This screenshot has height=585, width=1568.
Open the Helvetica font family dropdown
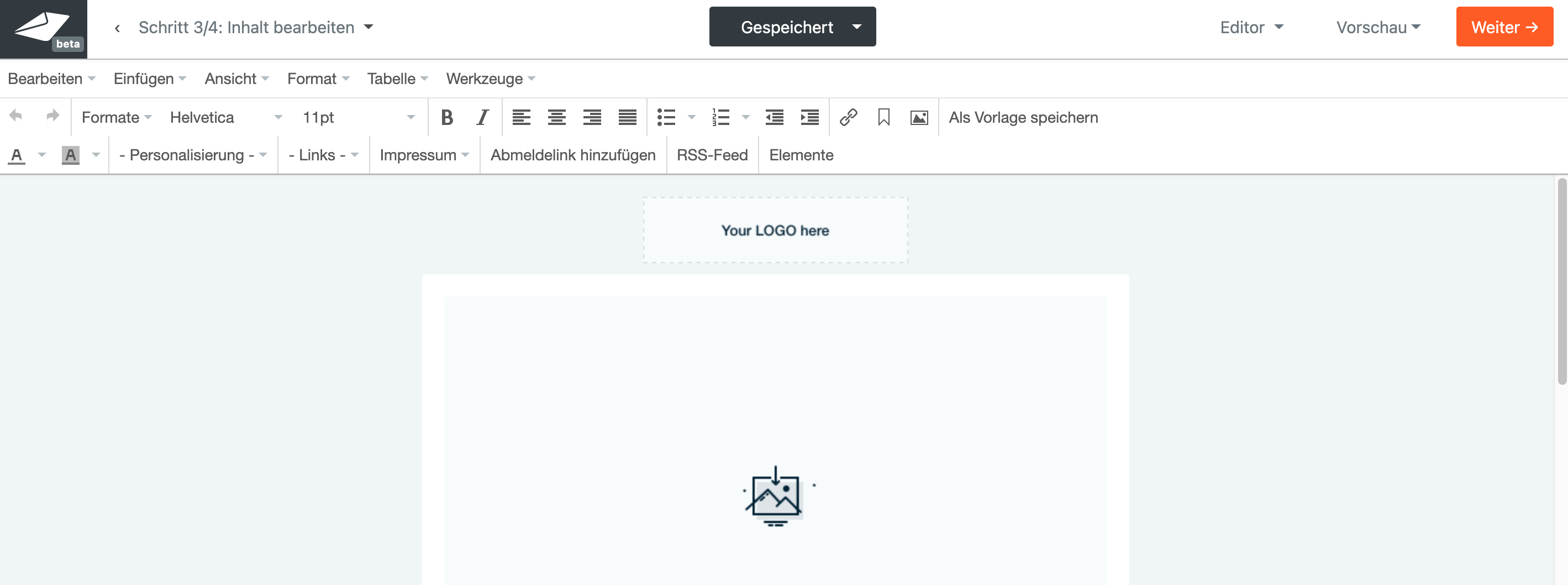[x=227, y=117]
